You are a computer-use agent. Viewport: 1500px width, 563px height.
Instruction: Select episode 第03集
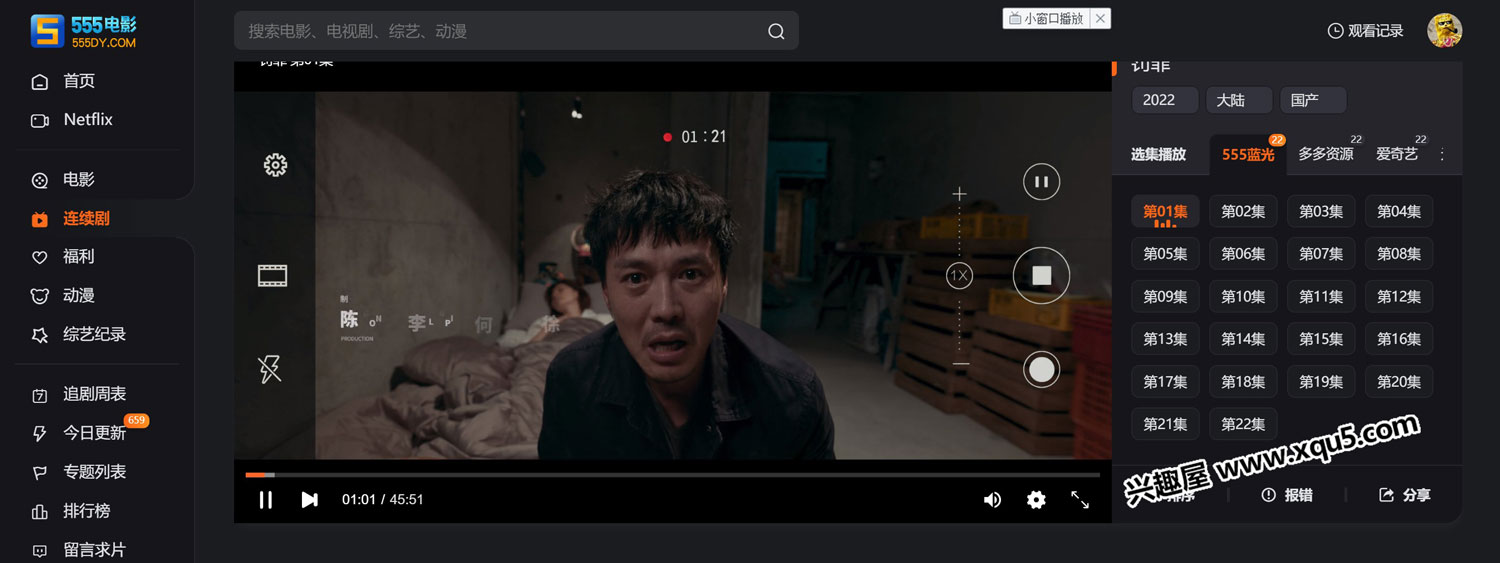[x=1321, y=212]
